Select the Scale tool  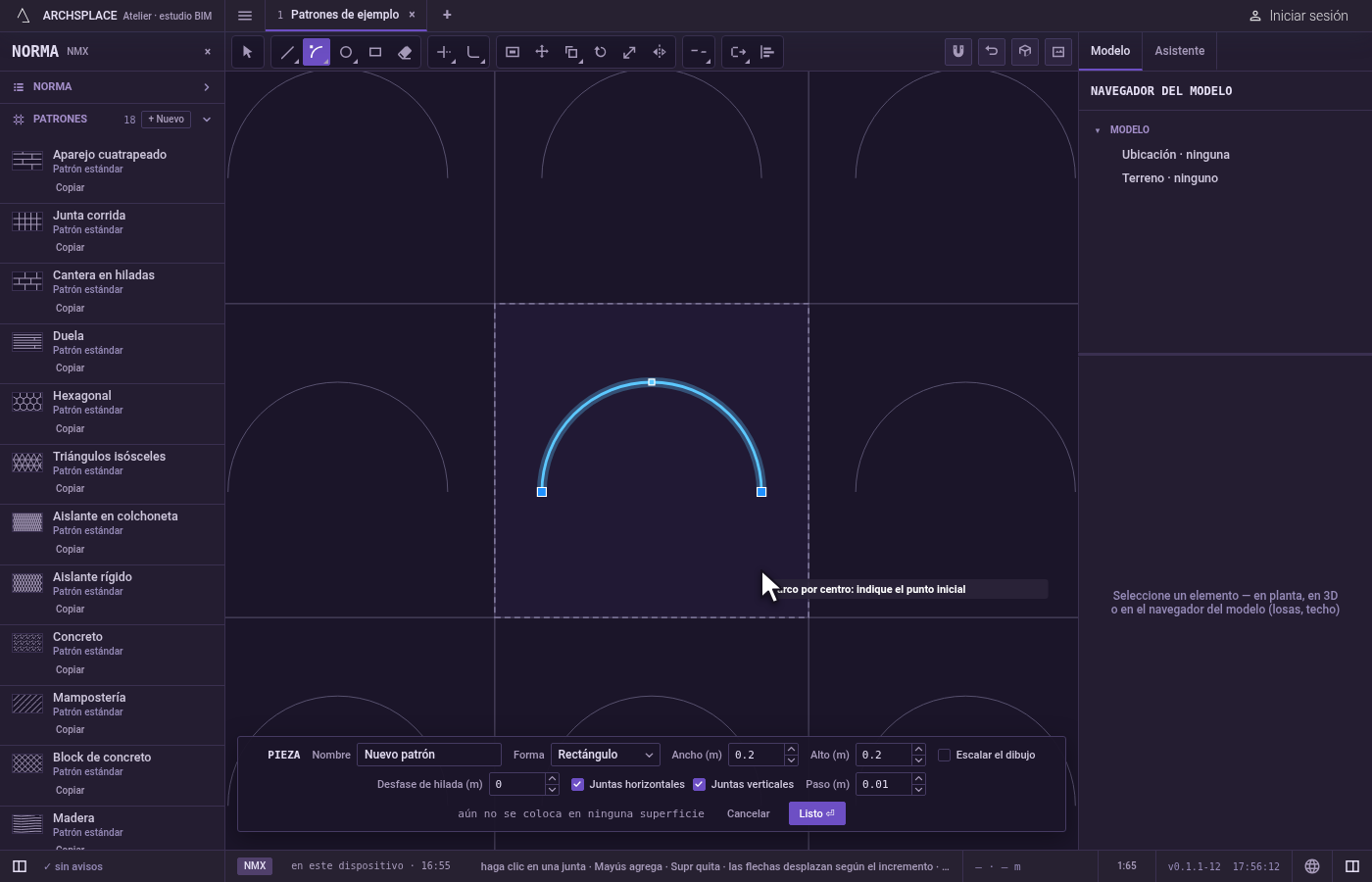[x=630, y=52]
